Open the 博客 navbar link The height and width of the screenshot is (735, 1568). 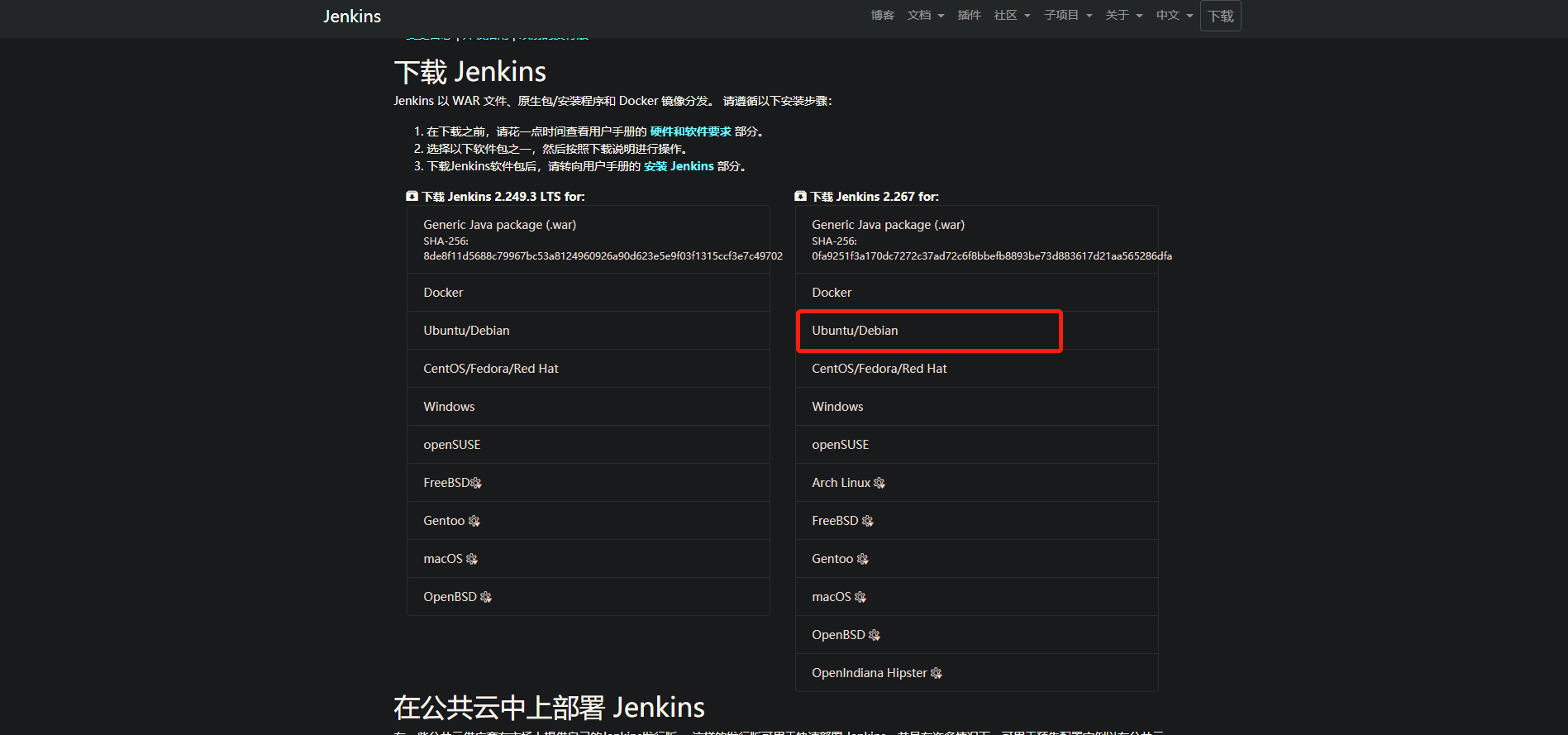pos(882,15)
